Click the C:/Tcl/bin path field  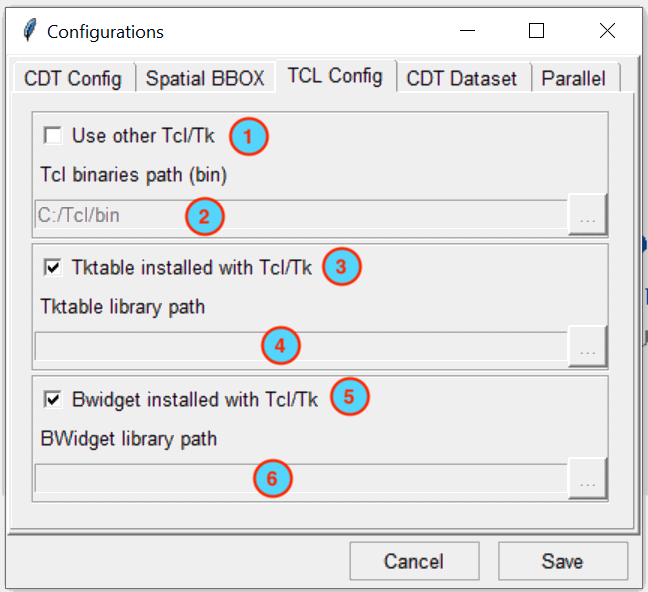coord(301,215)
